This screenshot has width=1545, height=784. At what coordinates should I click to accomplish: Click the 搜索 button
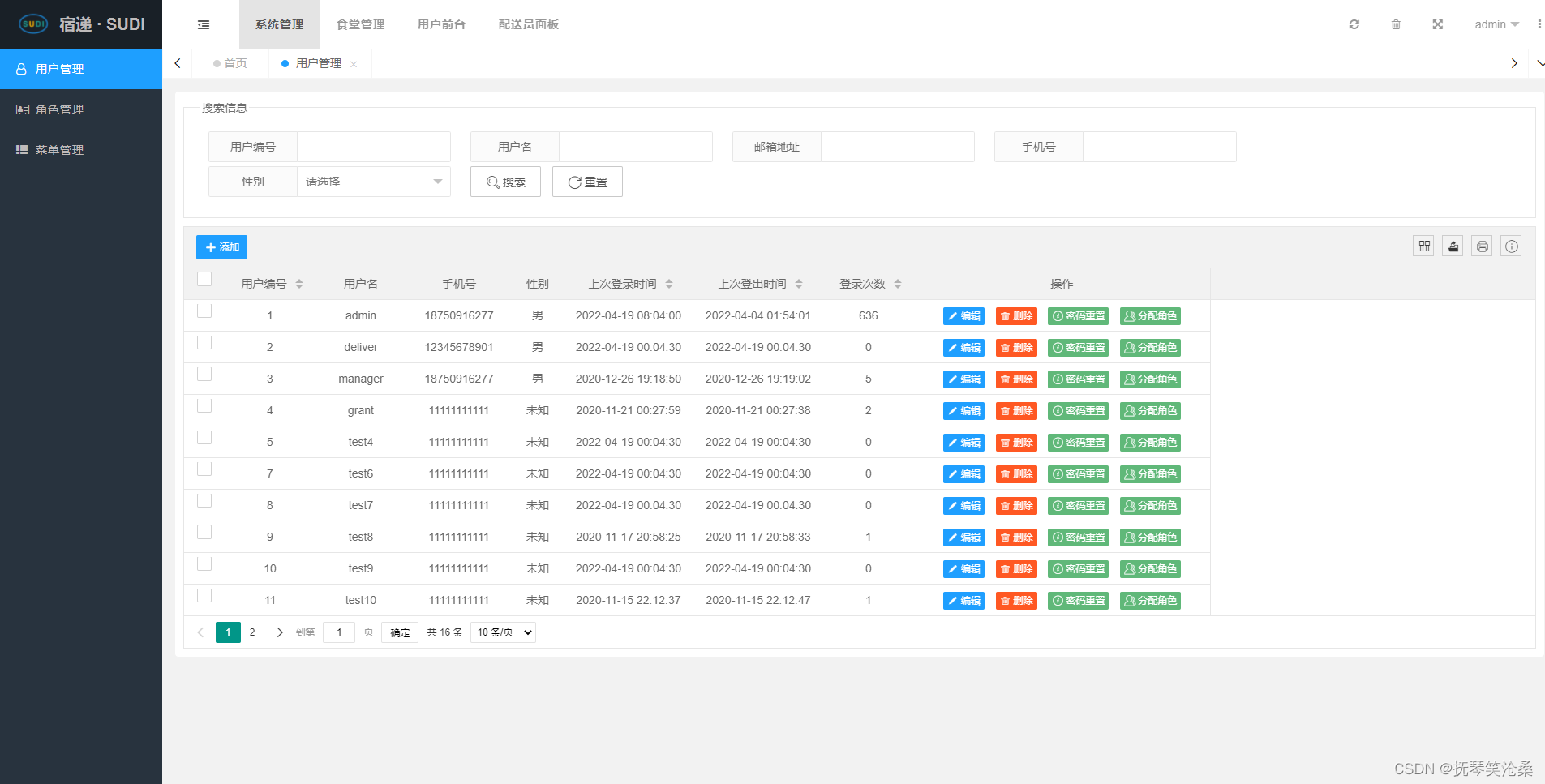[x=505, y=182]
